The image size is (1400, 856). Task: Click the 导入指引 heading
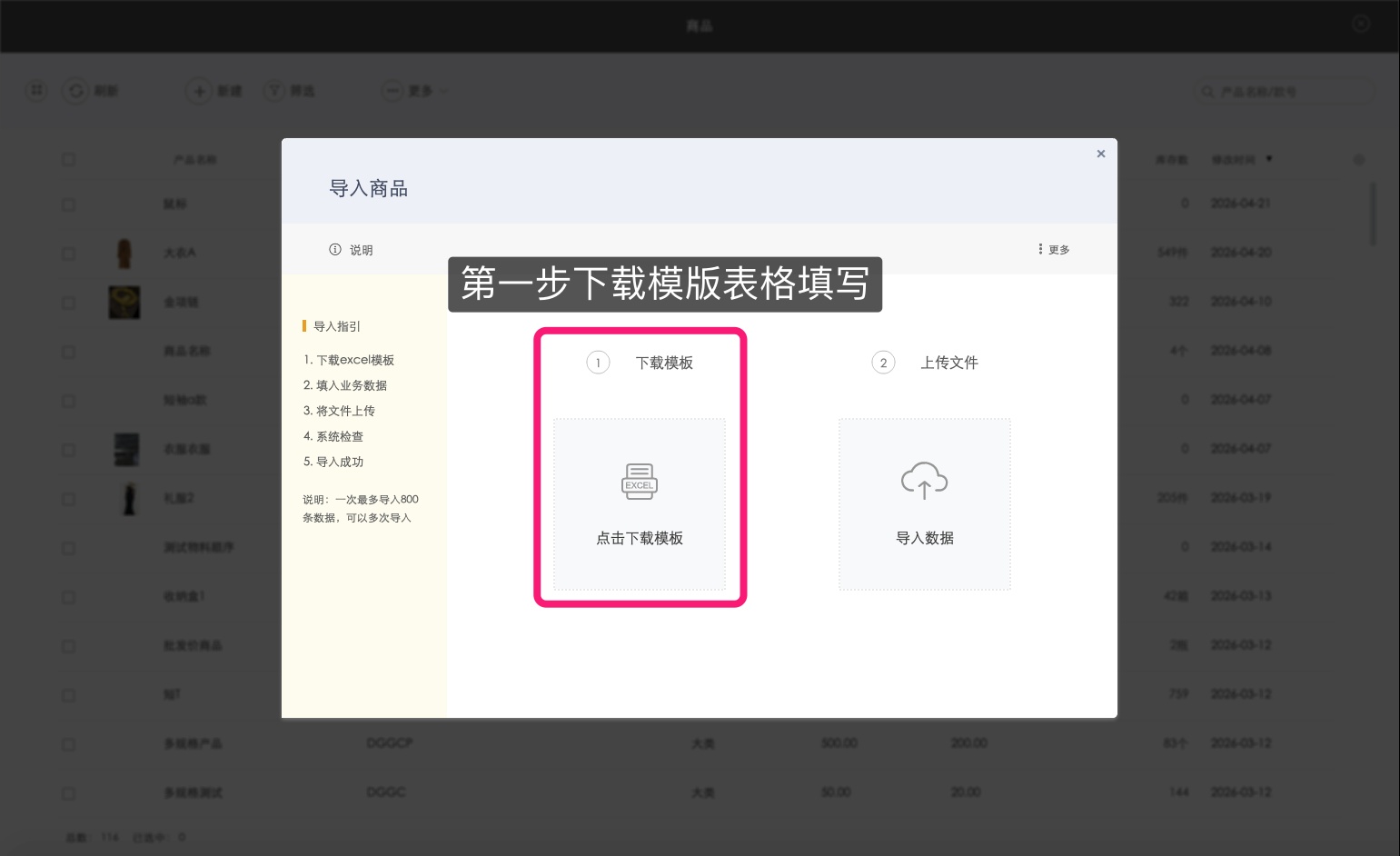point(337,326)
